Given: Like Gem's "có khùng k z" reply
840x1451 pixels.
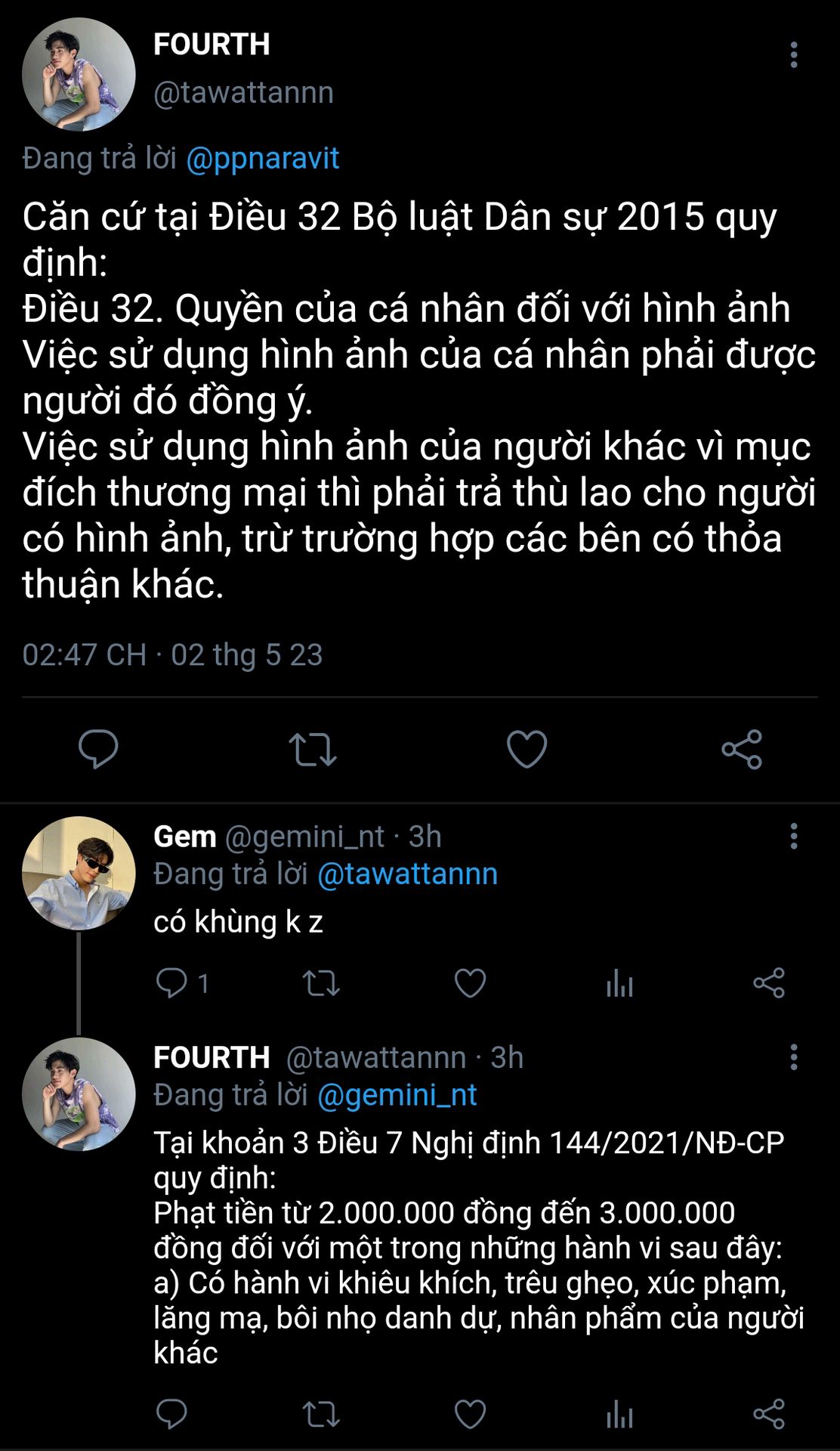Looking at the screenshot, I should (470, 983).
